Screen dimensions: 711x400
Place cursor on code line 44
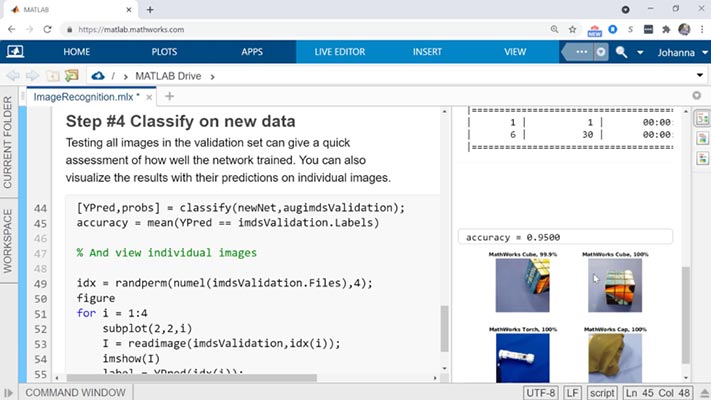[x=240, y=208]
